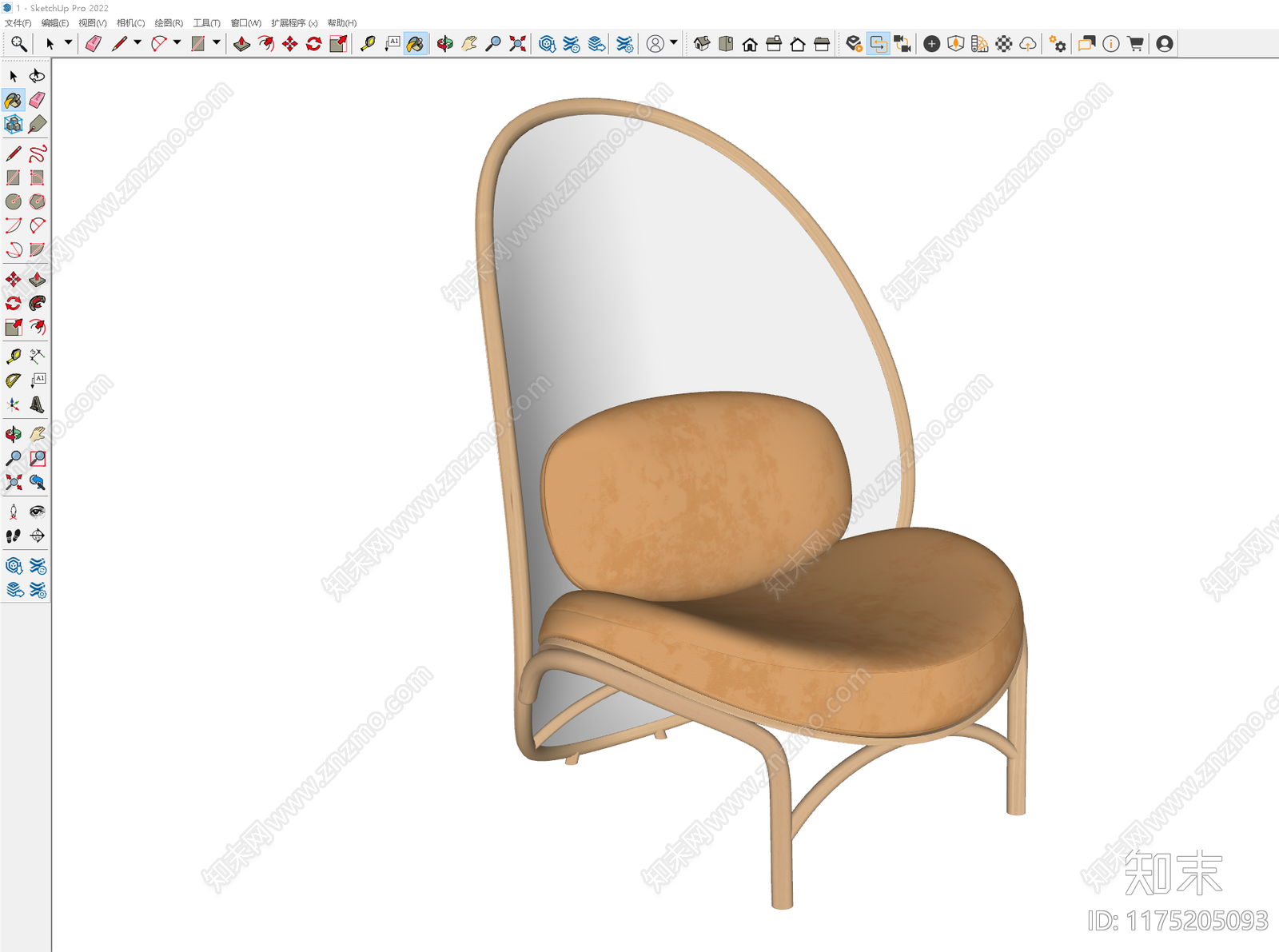Pick the Tape Measure tool in top toolbar
1279x952 pixels.
(368, 44)
